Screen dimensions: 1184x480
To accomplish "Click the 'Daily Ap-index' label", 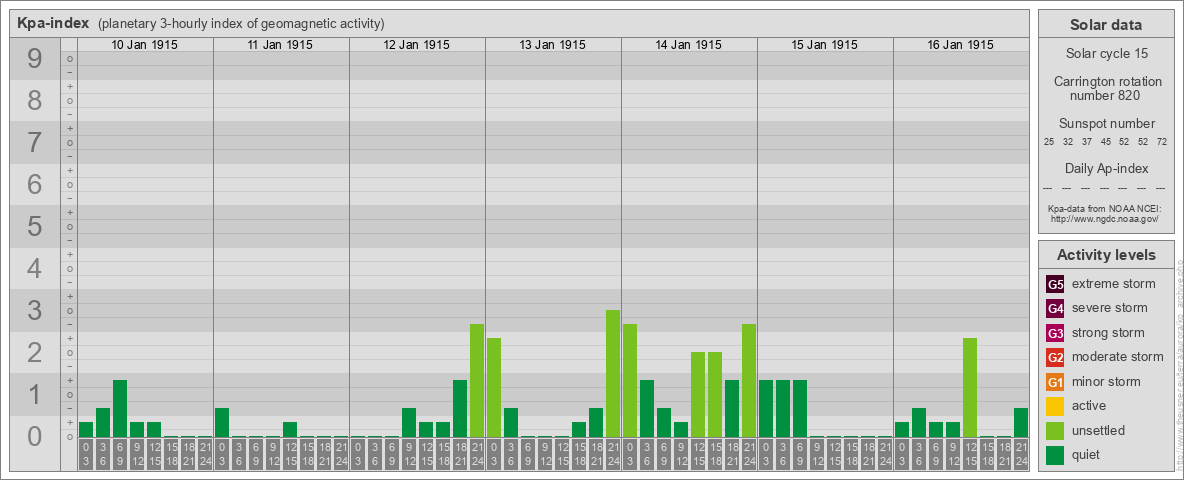I will click(1106, 168).
